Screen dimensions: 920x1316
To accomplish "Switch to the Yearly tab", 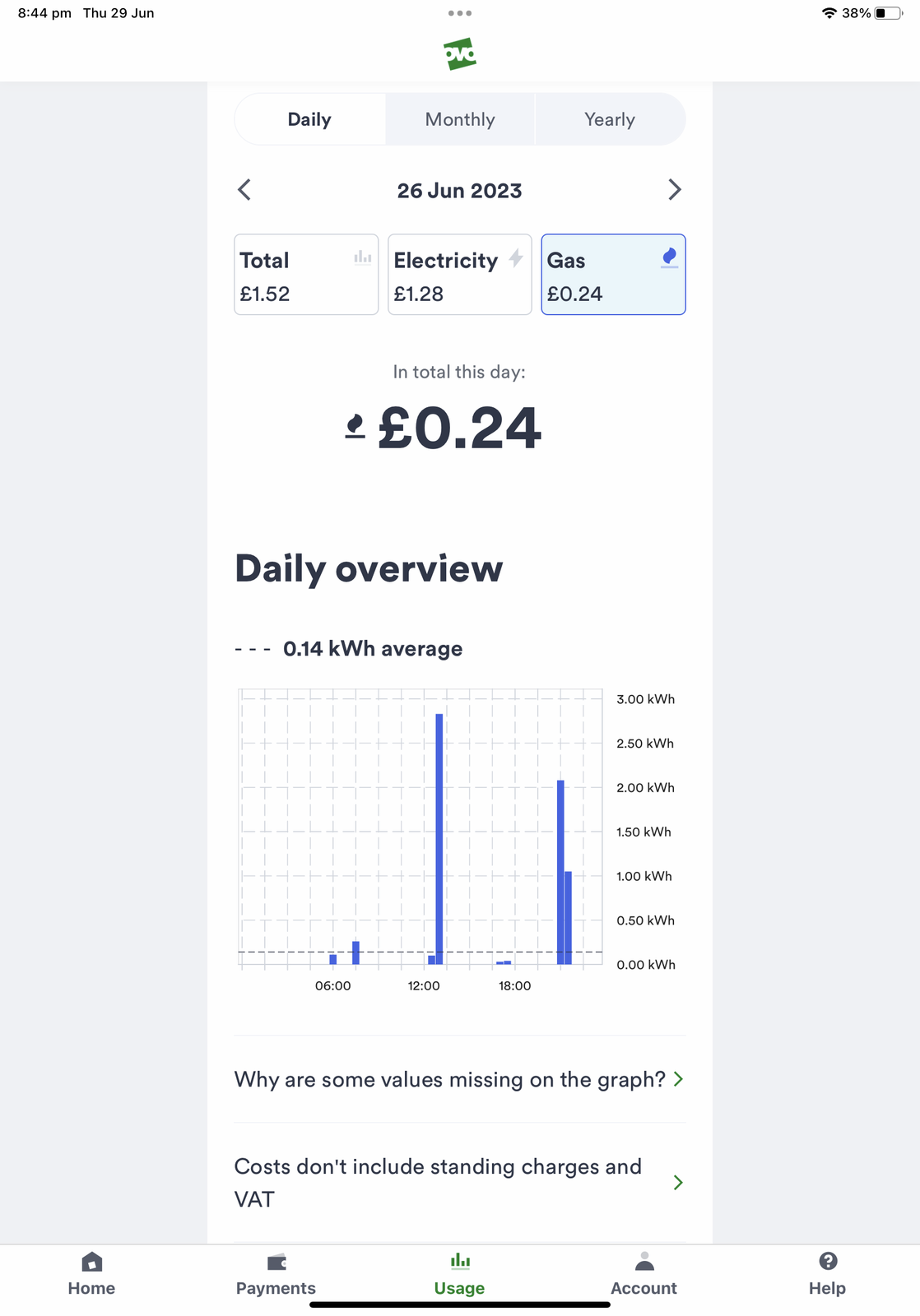I will point(610,119).
